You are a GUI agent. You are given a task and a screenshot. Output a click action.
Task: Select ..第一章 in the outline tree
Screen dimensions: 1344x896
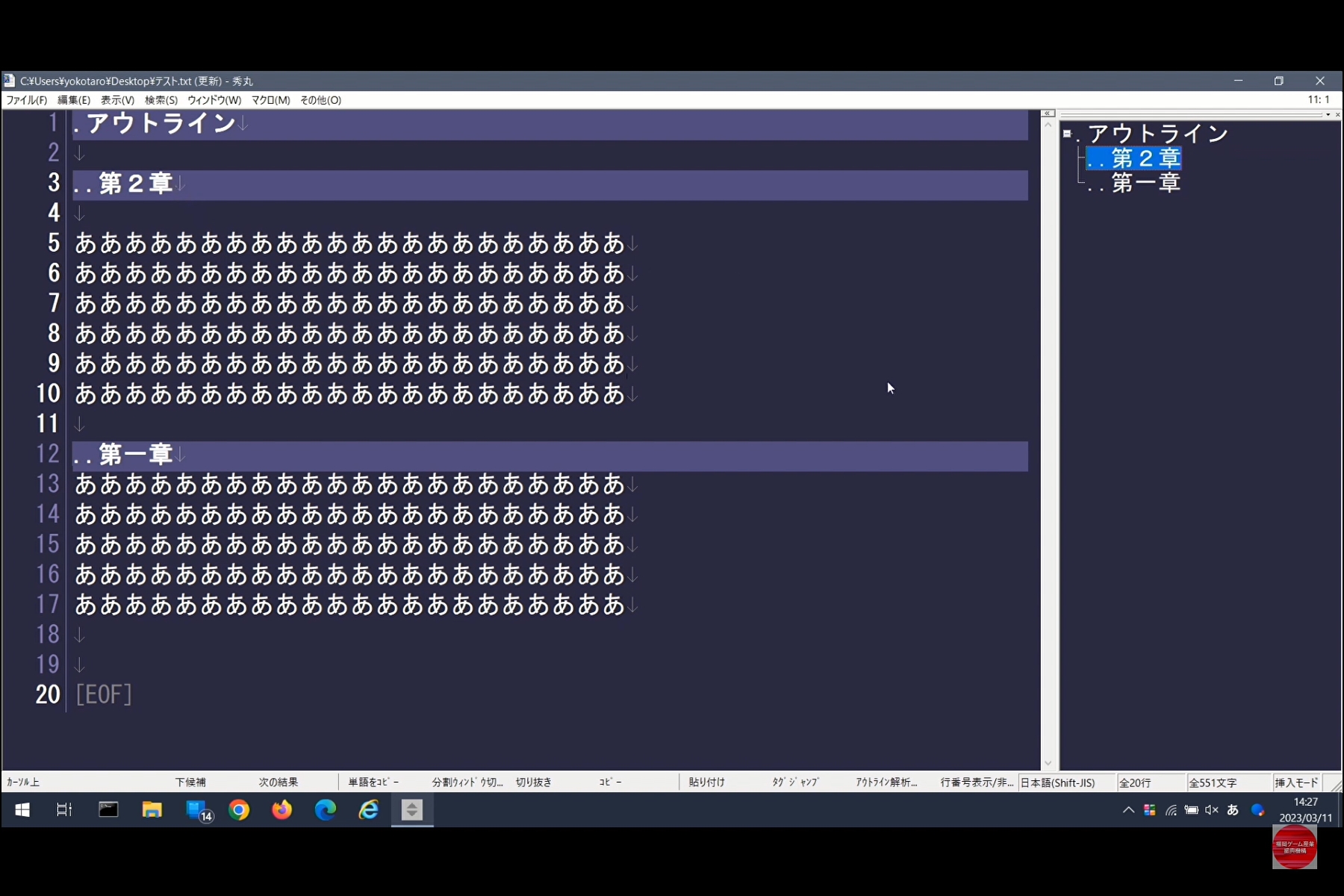(1133, 183)
